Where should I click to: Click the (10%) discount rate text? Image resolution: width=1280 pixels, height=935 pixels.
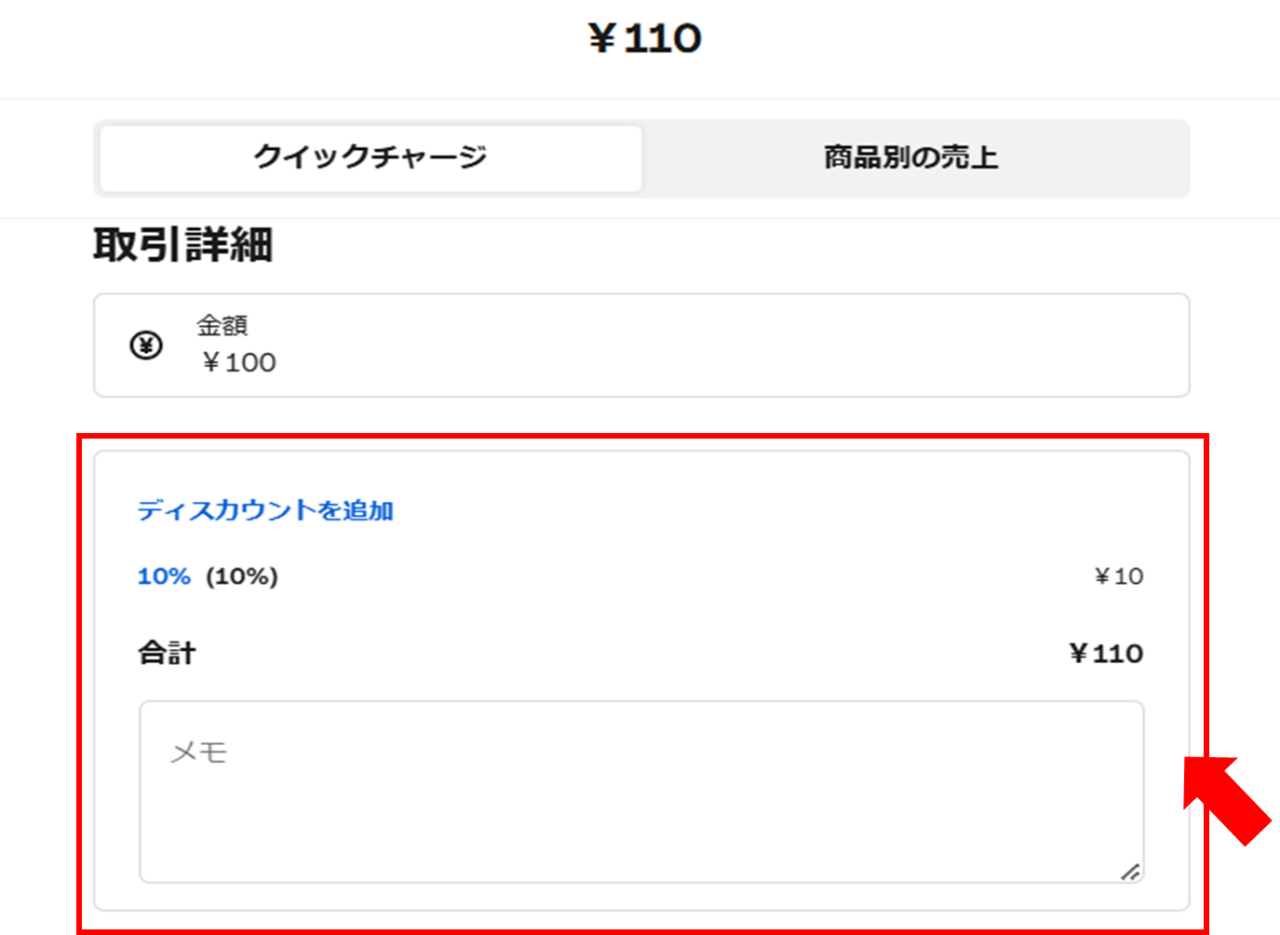tap(242, 576)
